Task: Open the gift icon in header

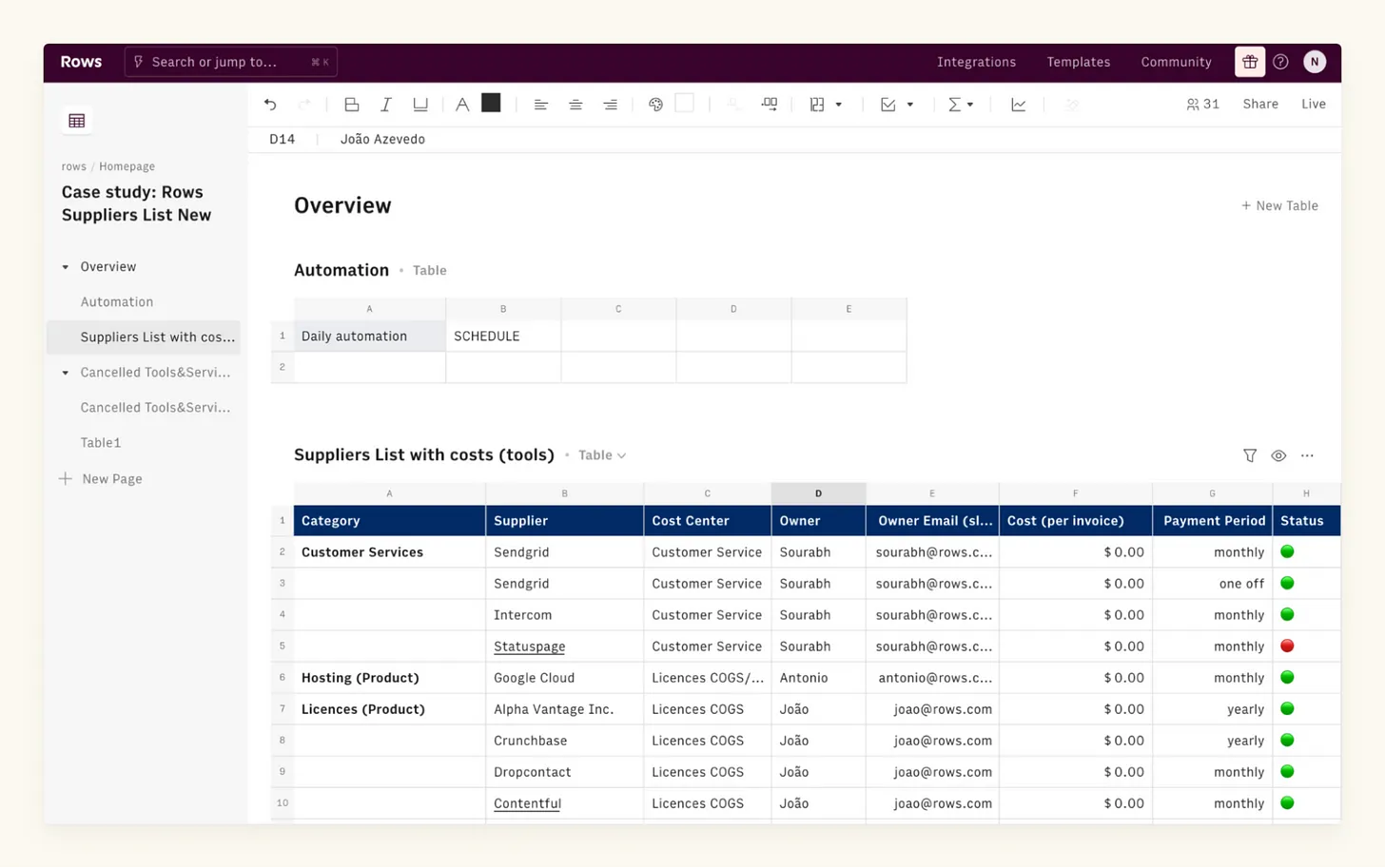Action: [x=1250, y=62]
